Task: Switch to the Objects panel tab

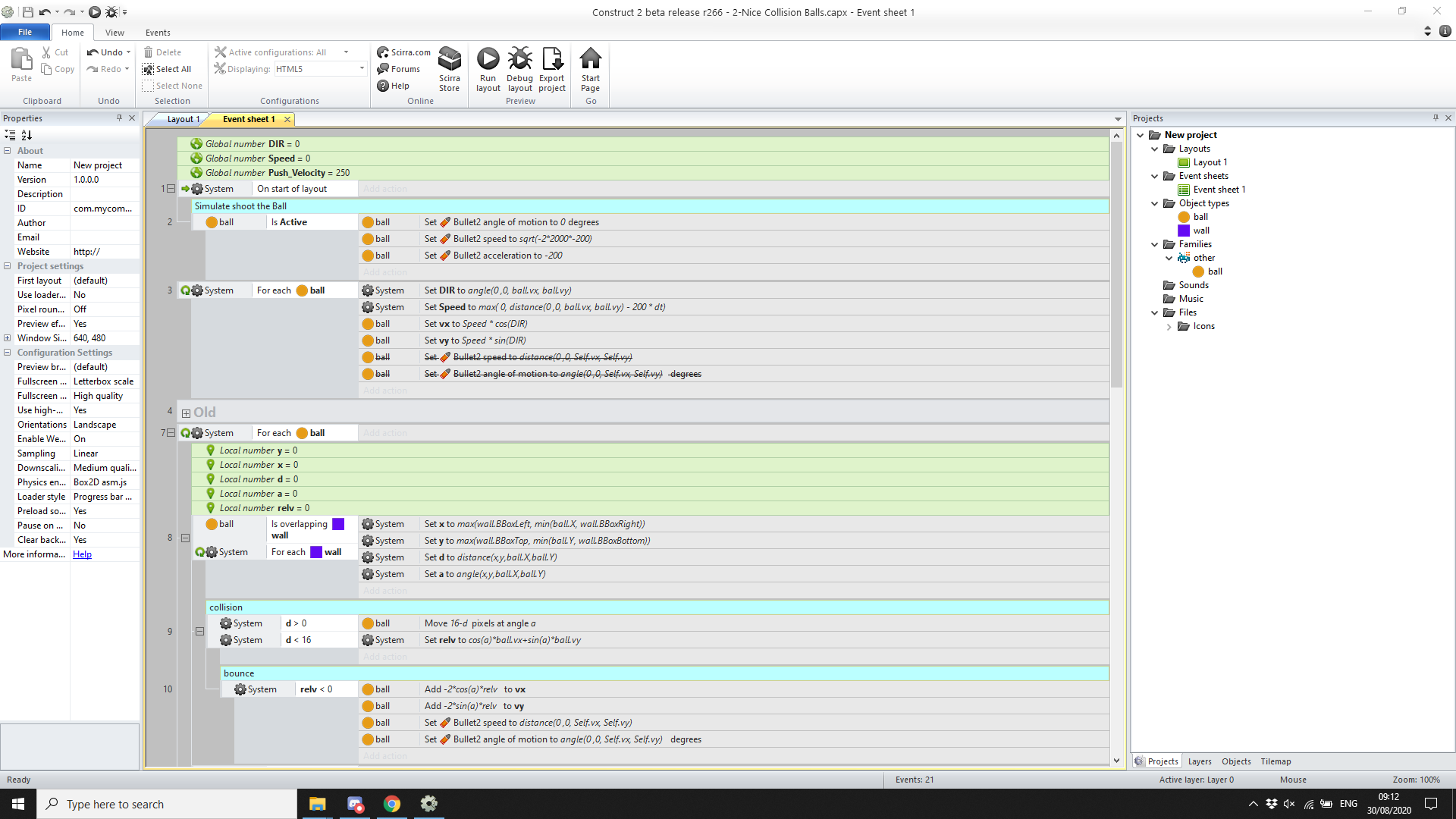Action: pyautogui.click(x=1236, y=761)
